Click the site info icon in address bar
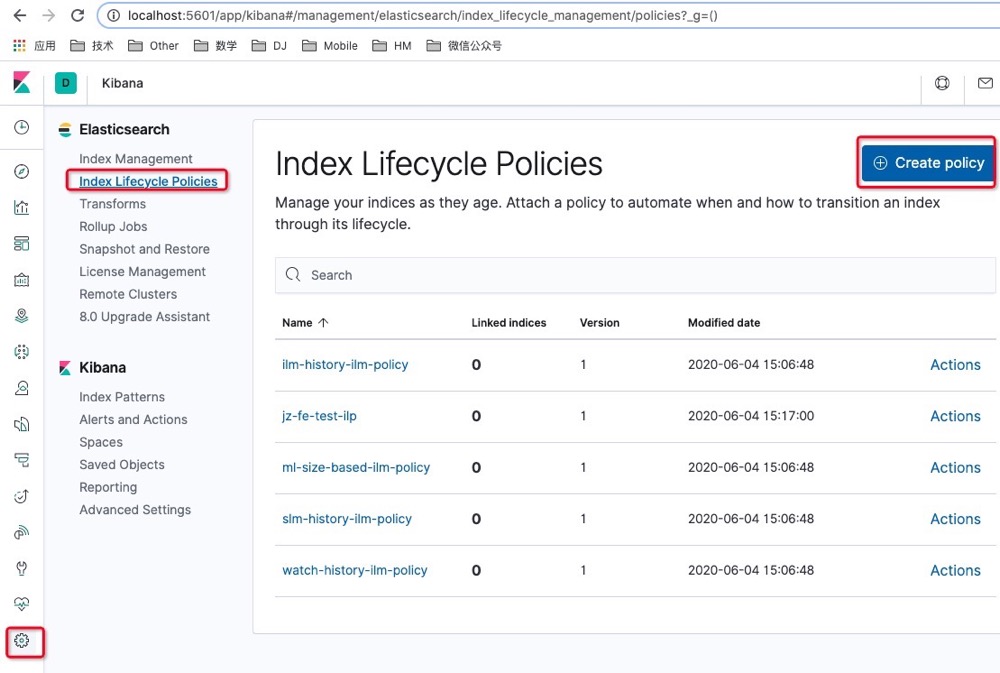This screenshot has height=673, width=1000. point(113,15)
